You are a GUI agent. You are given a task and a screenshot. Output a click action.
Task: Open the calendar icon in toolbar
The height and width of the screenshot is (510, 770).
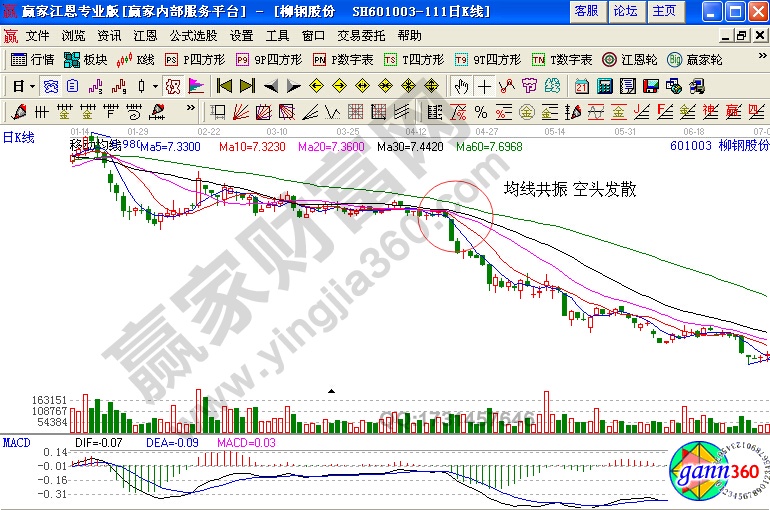(582, 86)
